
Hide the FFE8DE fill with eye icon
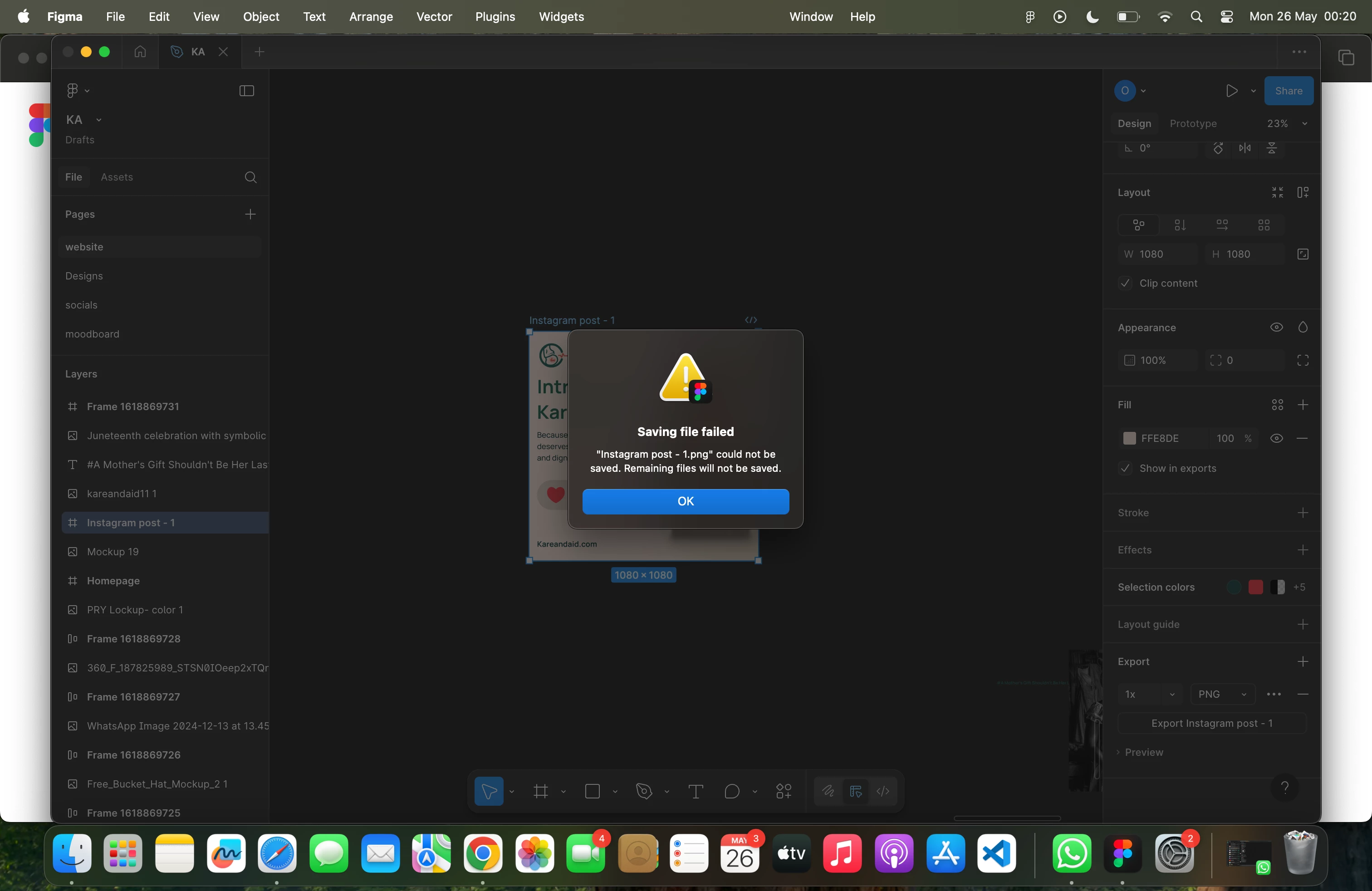tap(1276, 438)
